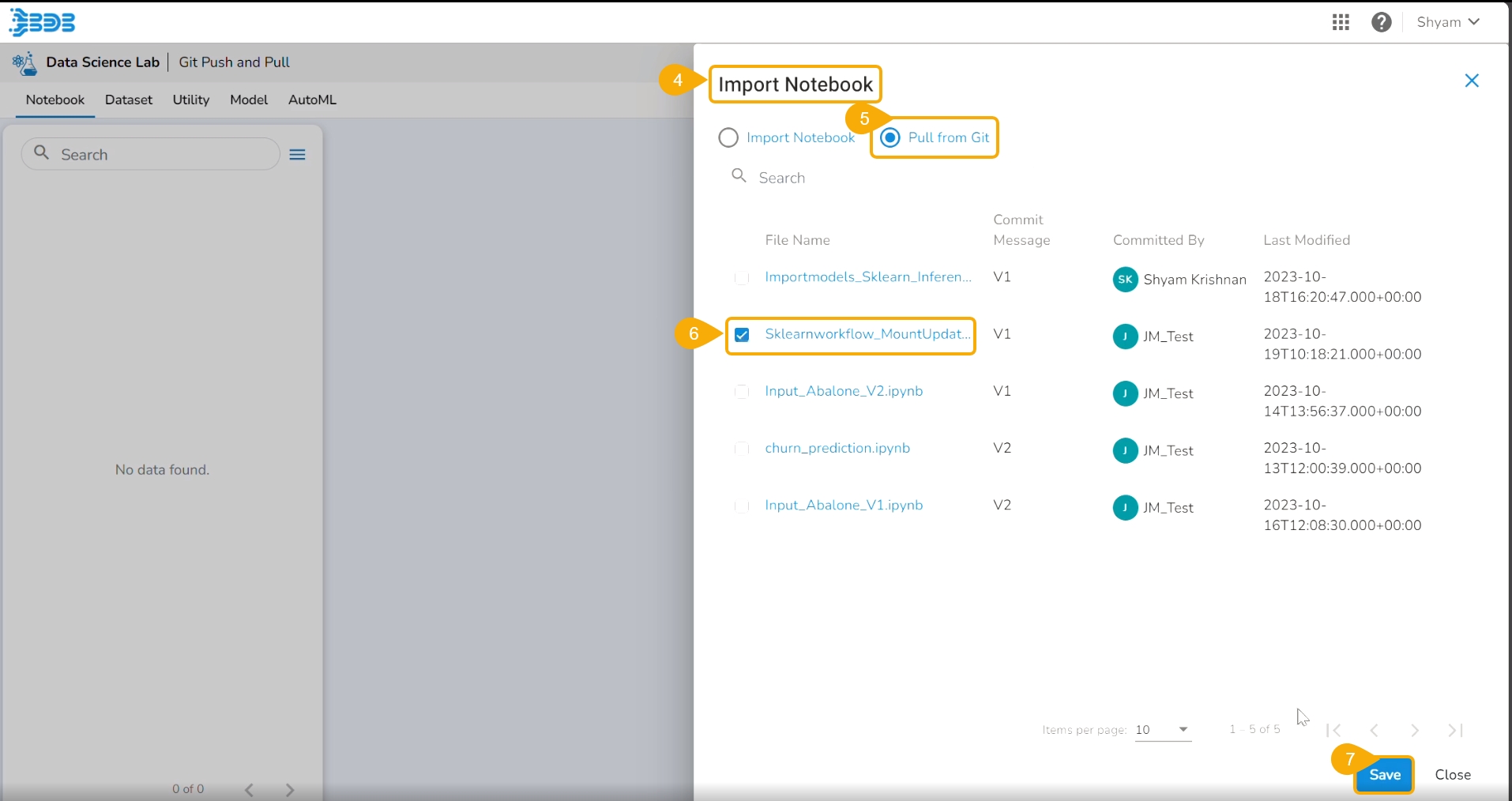Open the apps grid menu
This screenshot has height=801, width=1512.
pyautogui.click(x=1341, y=22)
